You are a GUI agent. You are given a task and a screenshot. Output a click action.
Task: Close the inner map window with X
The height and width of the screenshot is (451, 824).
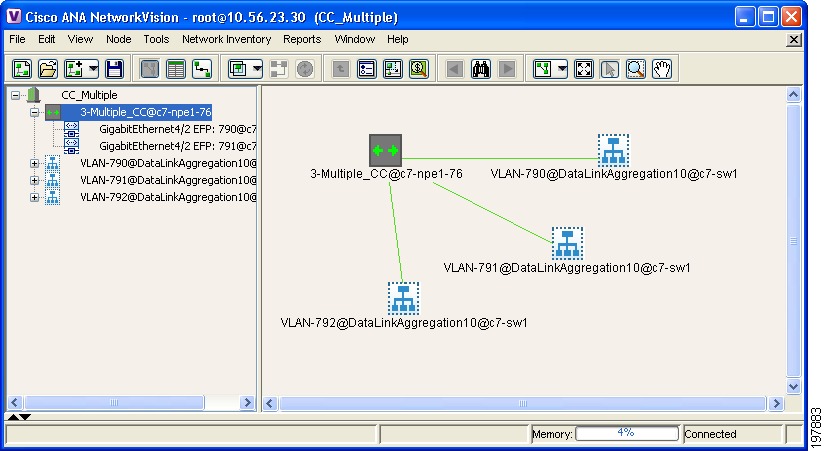point(794,39)
